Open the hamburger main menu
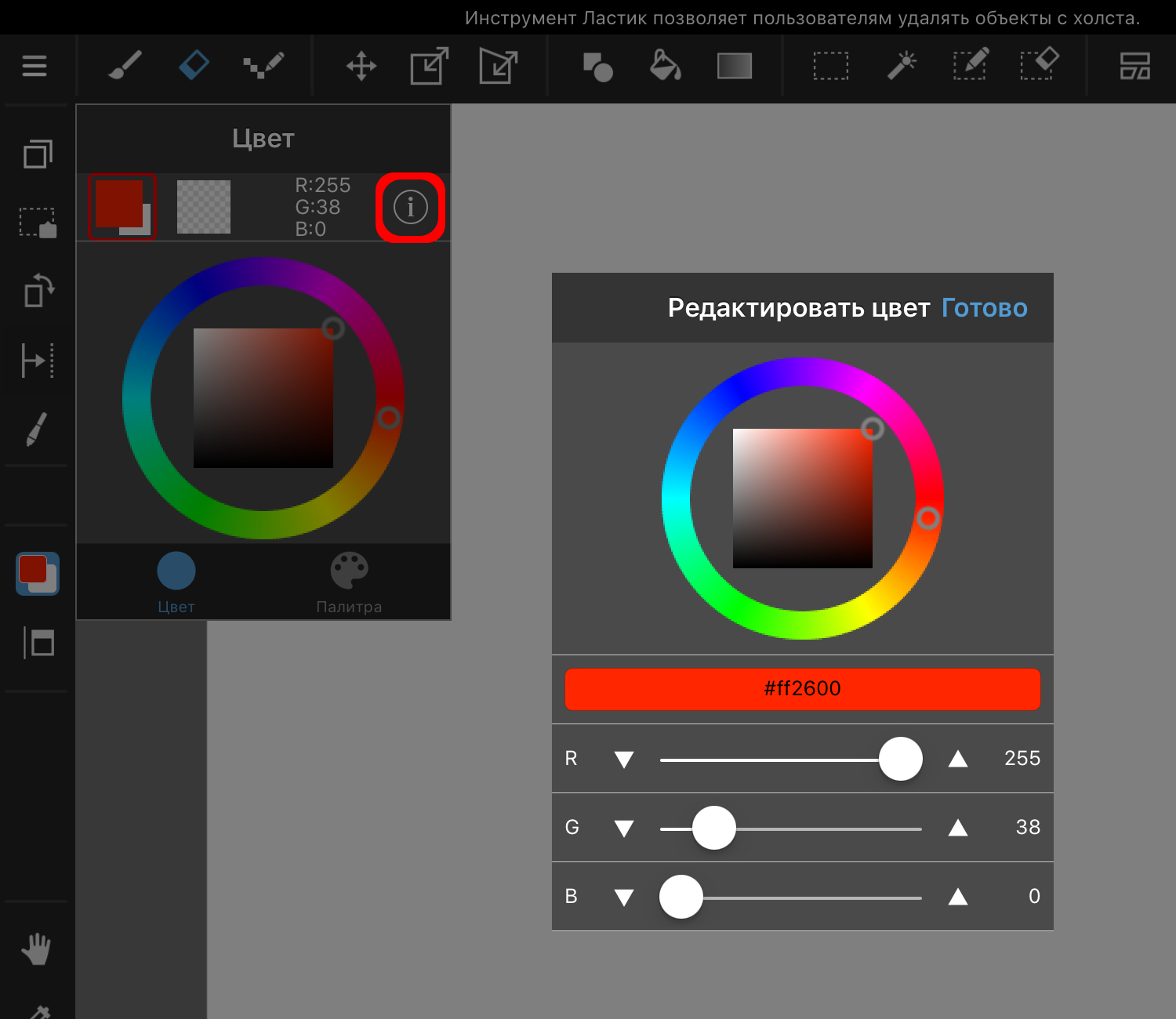Viewport: 1176px width, 1019px height. click(x=34, y=66)
